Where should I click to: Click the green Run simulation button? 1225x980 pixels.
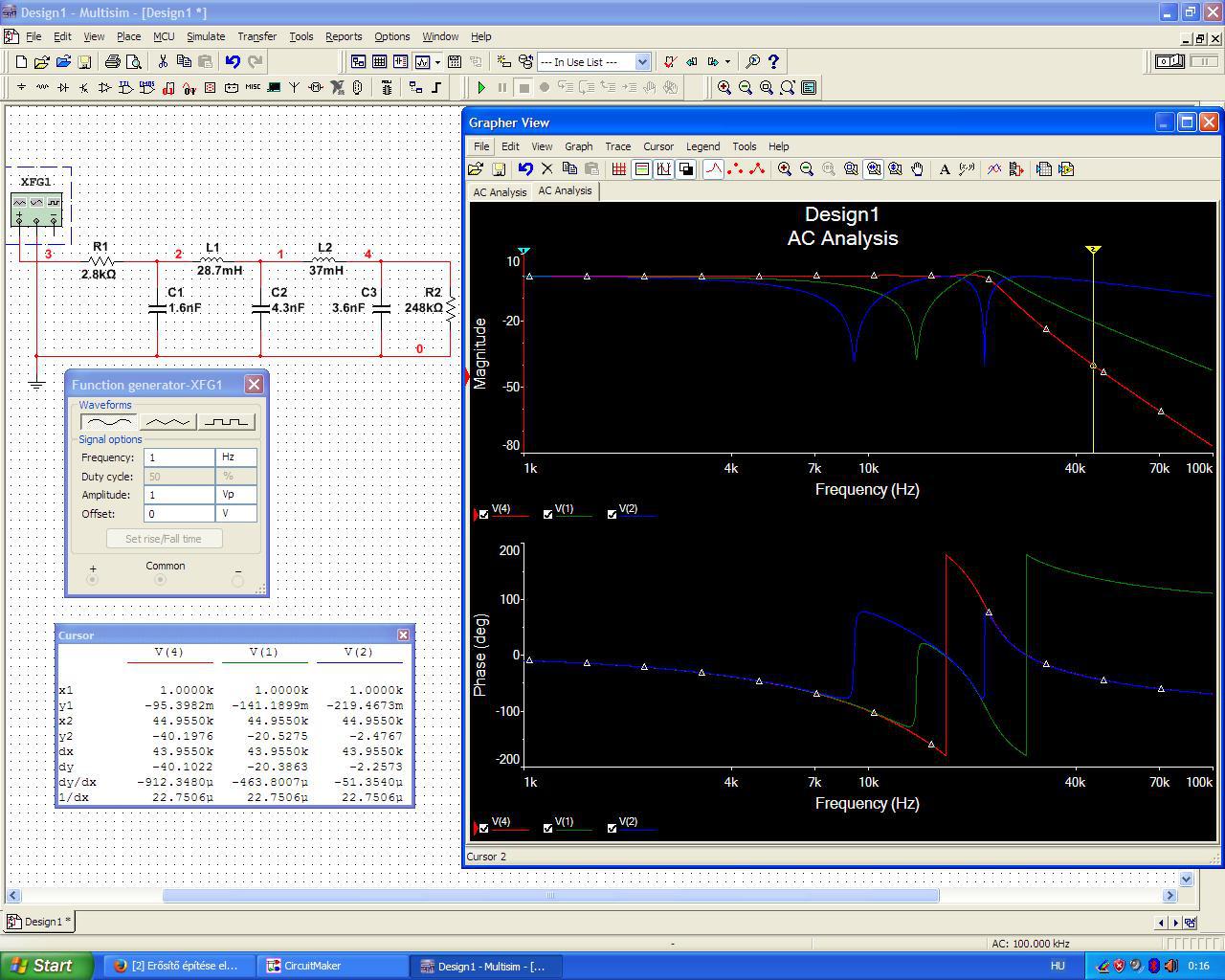[481, 87]
